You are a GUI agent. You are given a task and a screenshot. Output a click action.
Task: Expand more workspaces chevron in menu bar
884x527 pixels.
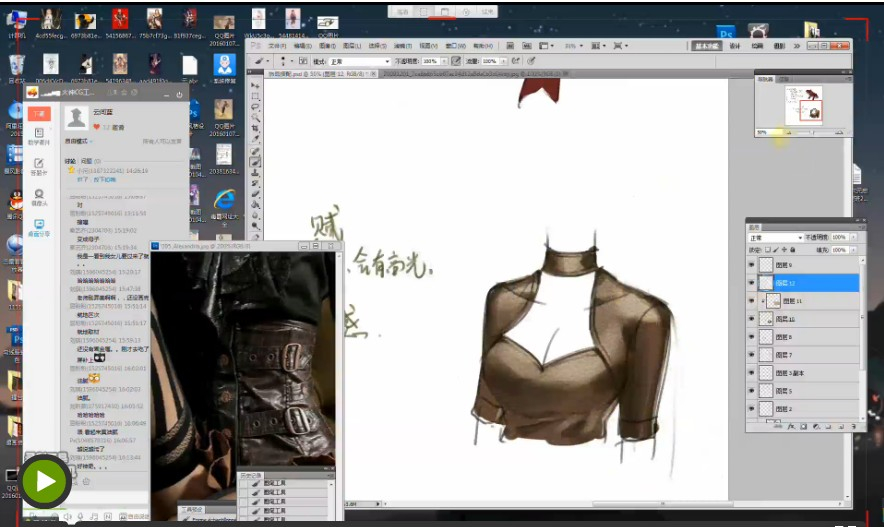point(797,46)
